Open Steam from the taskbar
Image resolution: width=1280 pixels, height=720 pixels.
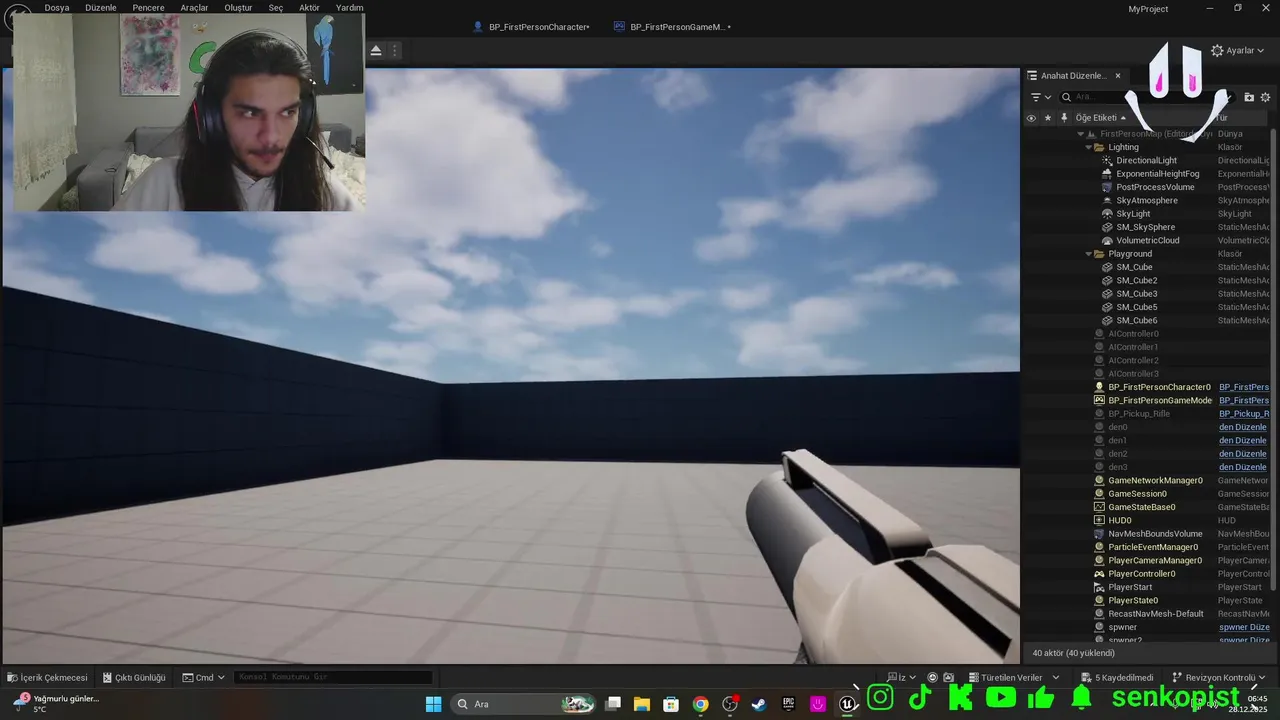point(759,704)
